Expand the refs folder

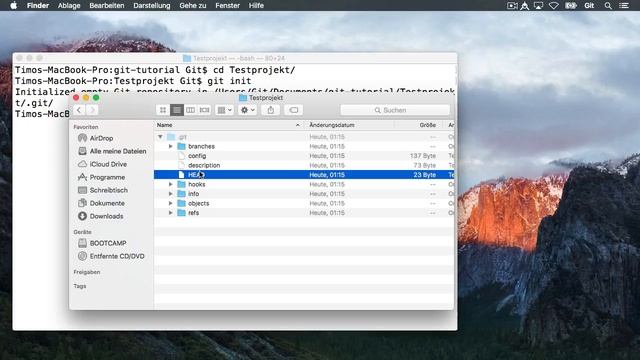(171, 213)
